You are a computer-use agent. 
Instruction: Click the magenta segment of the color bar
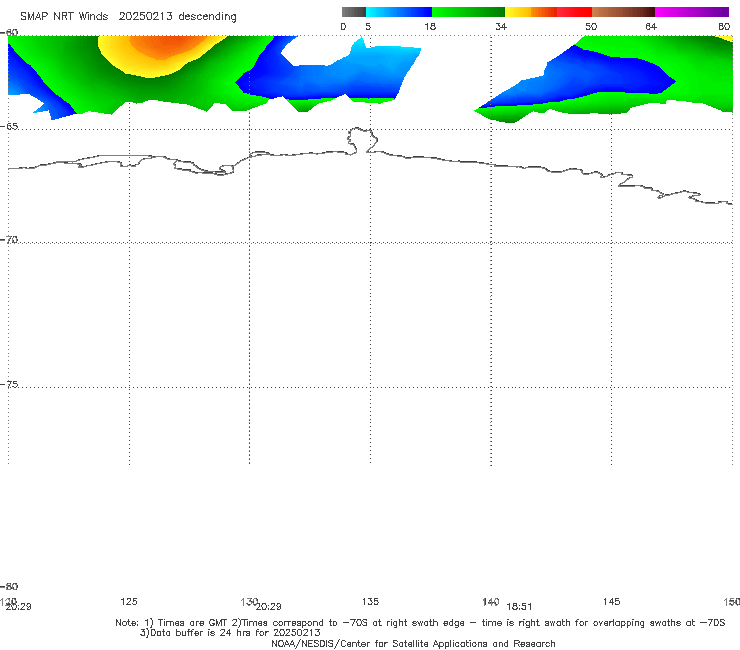(692, 12)
